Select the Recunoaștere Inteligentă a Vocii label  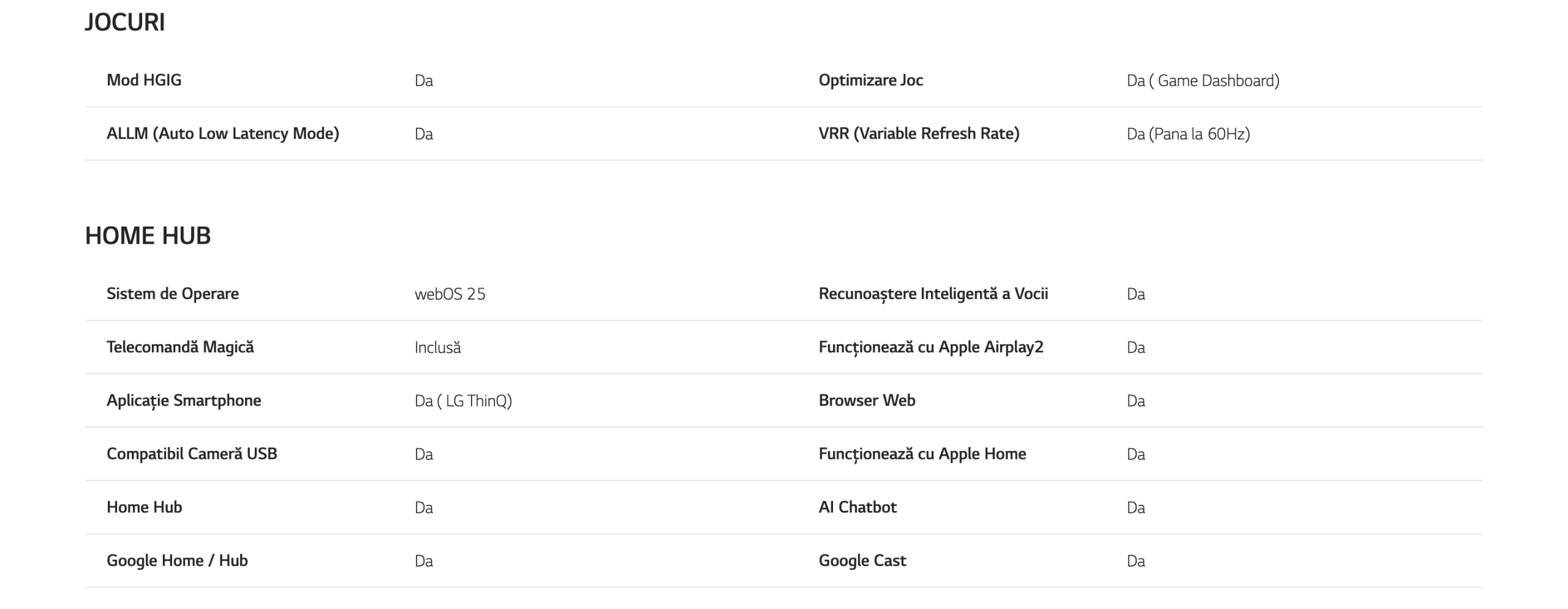tap(933, 293)
